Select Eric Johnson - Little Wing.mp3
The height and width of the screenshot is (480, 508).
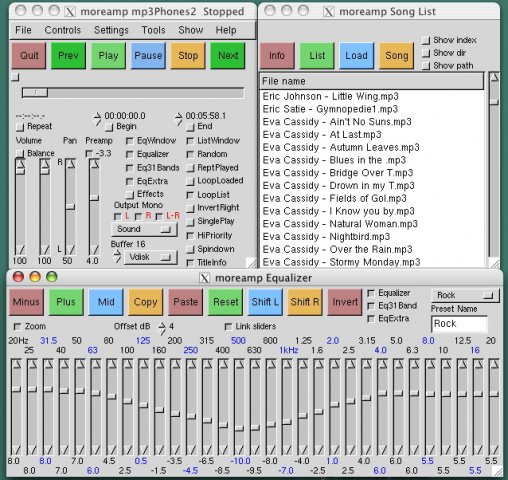372,96
